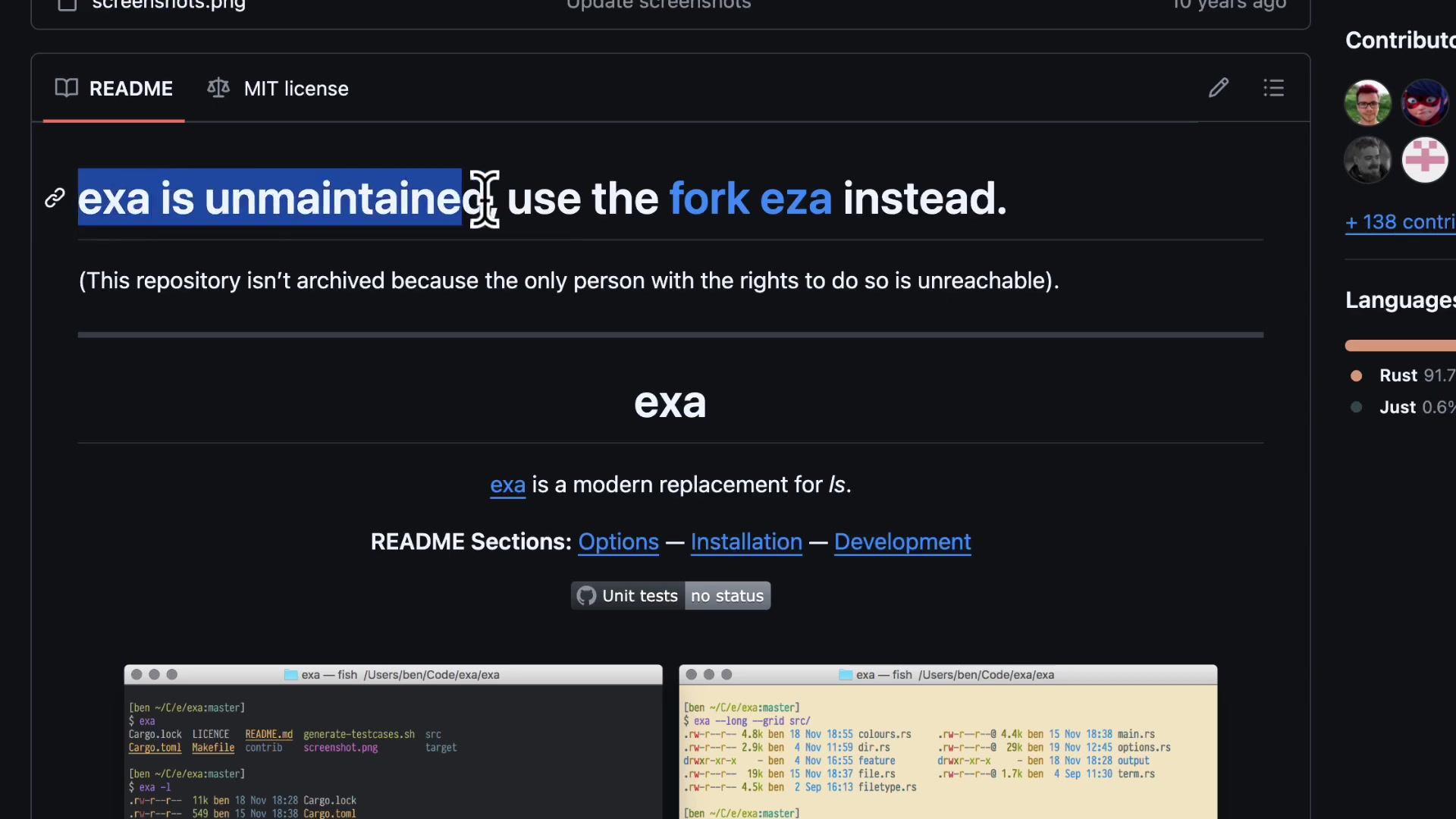This screenshot has height=819, width=1456.
Task: Switch to the MIT license tab
Action: (x=296, y=88)
